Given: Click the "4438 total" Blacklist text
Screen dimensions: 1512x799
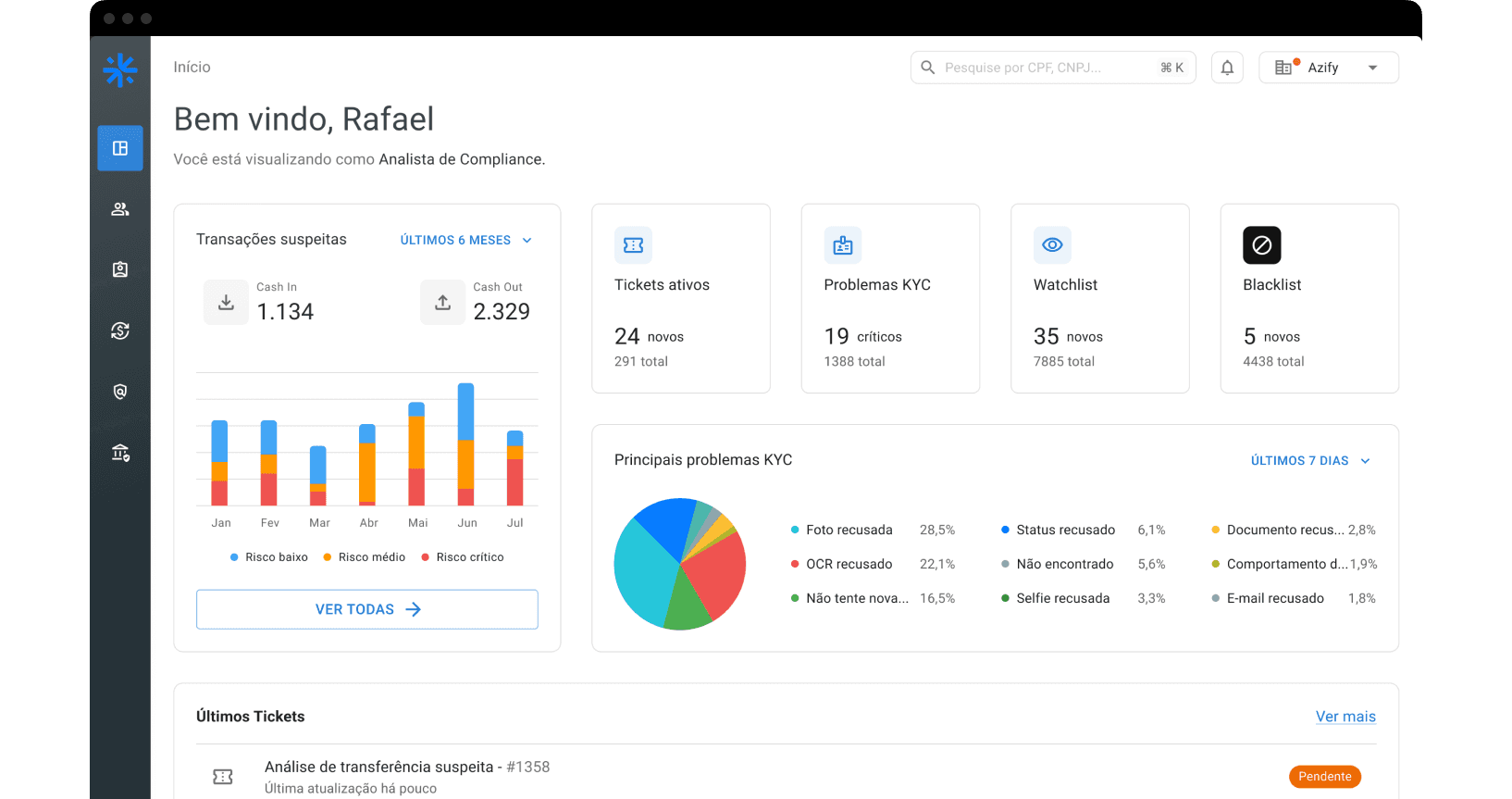Looking at the screenshot, I should click(1274, 361).
